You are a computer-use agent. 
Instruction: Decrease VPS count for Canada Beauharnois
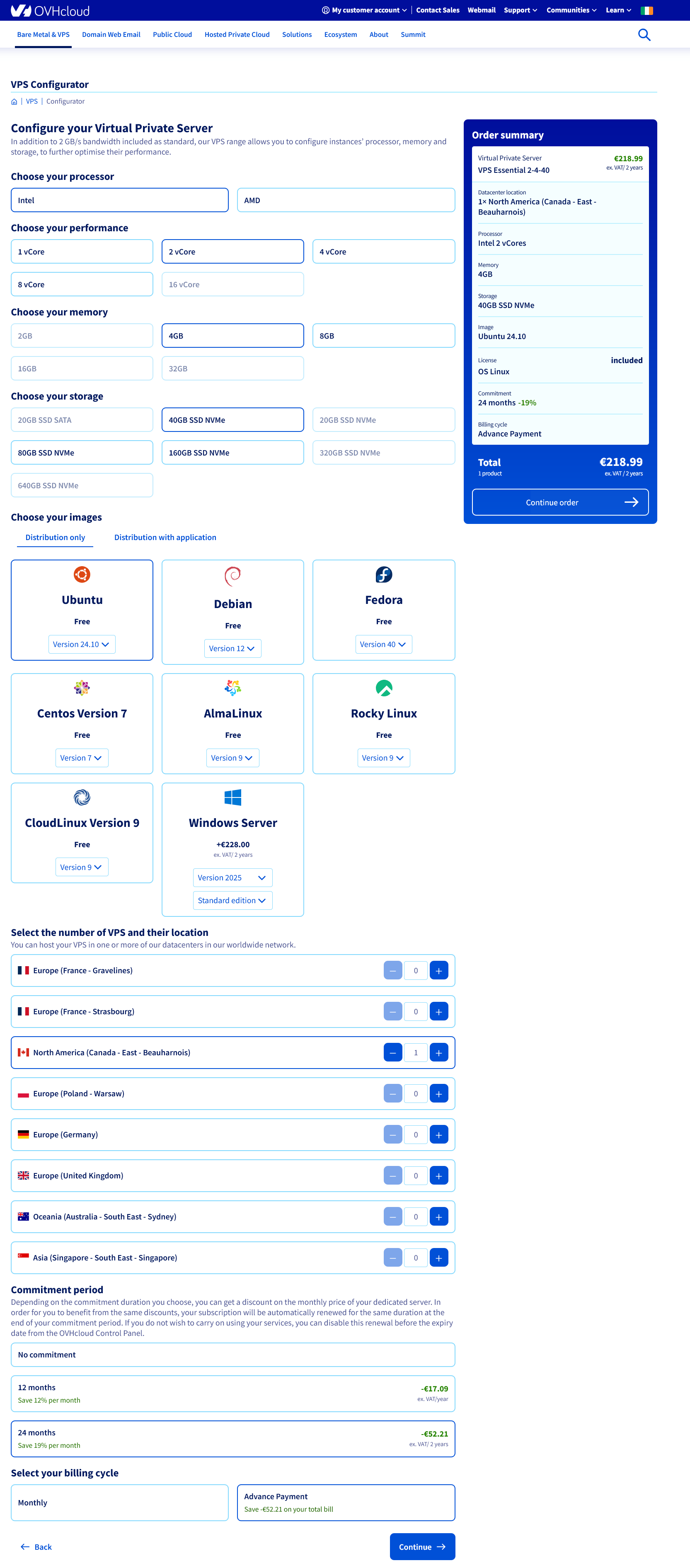coord(393,1052)
